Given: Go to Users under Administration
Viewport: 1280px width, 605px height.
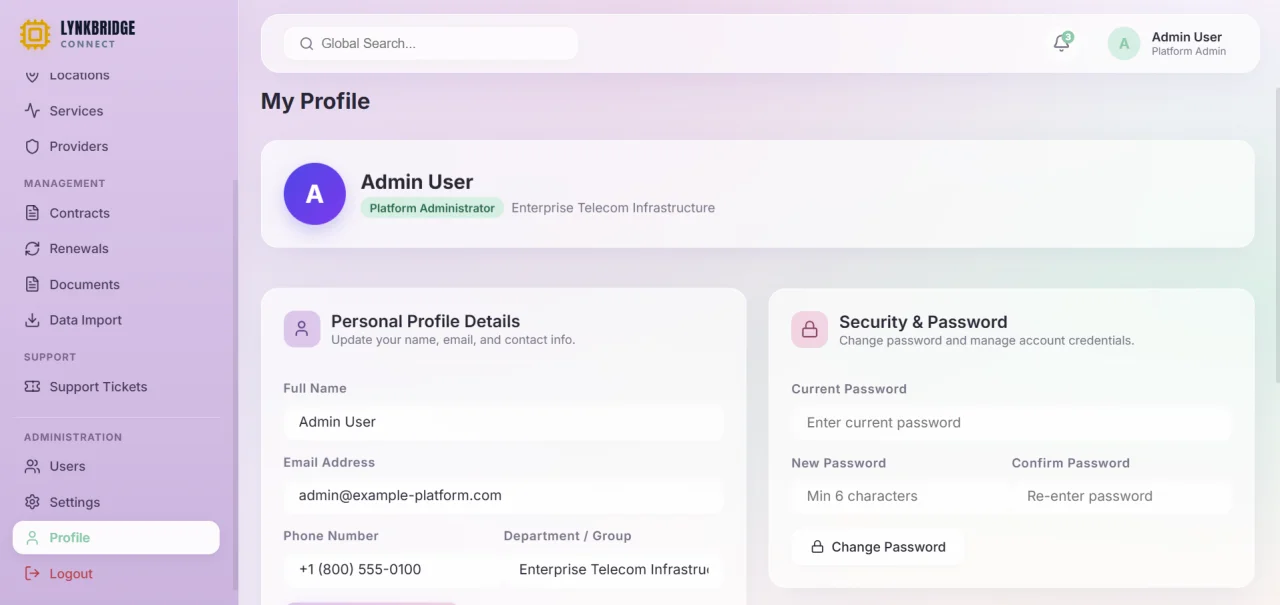Looking at the screenshot, I should pos(116,466).
